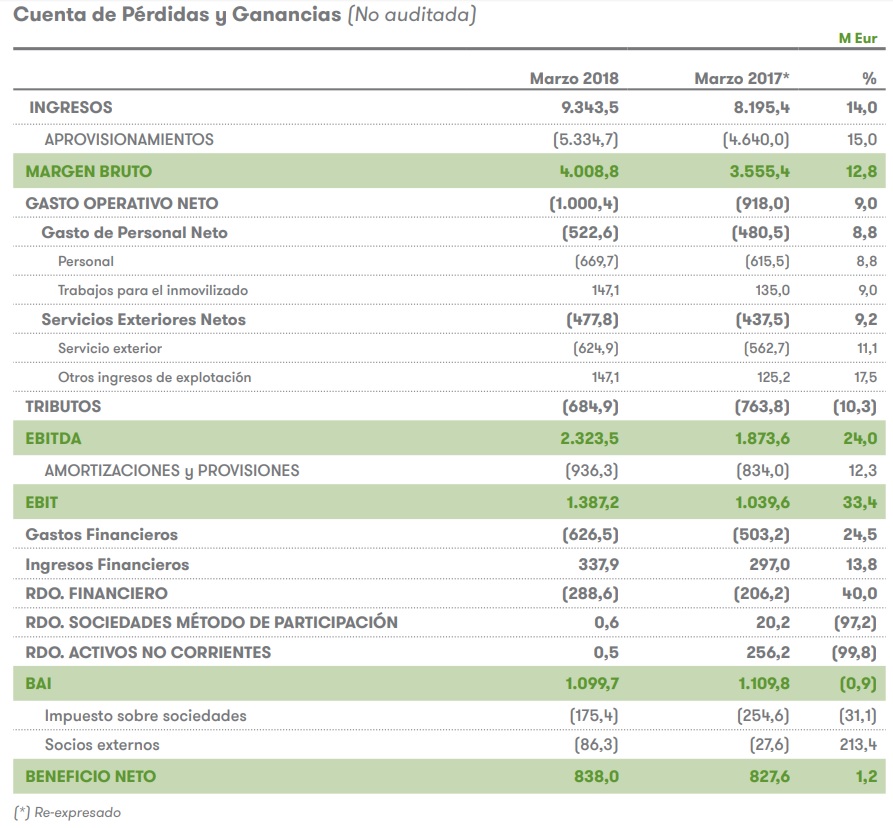Select the 'Marzo 2017*' column header
The width and height of the screenshot is (893, 828).
pyautogui.click(x=742, y=78)
